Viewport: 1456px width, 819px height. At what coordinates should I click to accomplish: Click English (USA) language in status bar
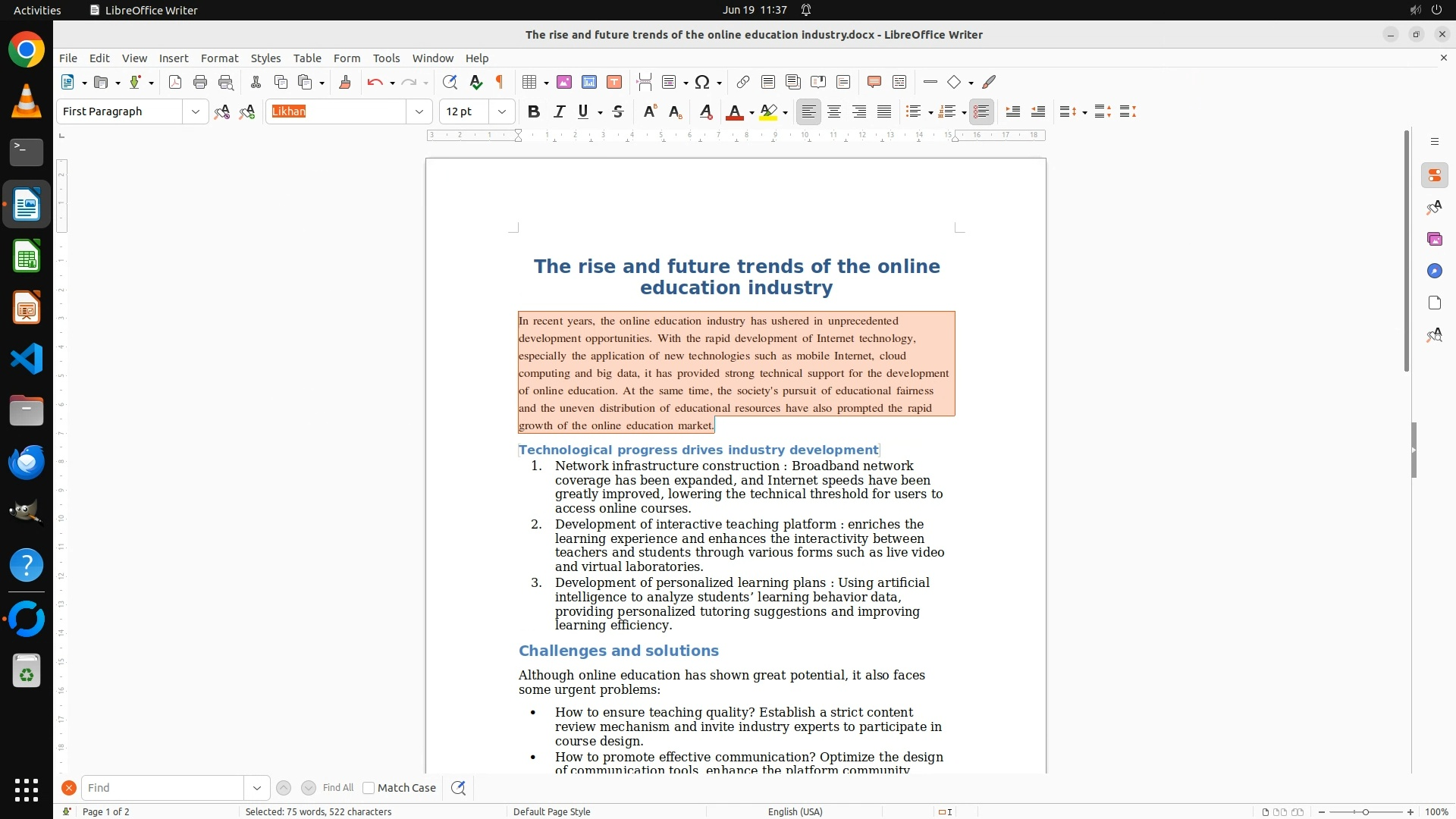tap(795, 811)
